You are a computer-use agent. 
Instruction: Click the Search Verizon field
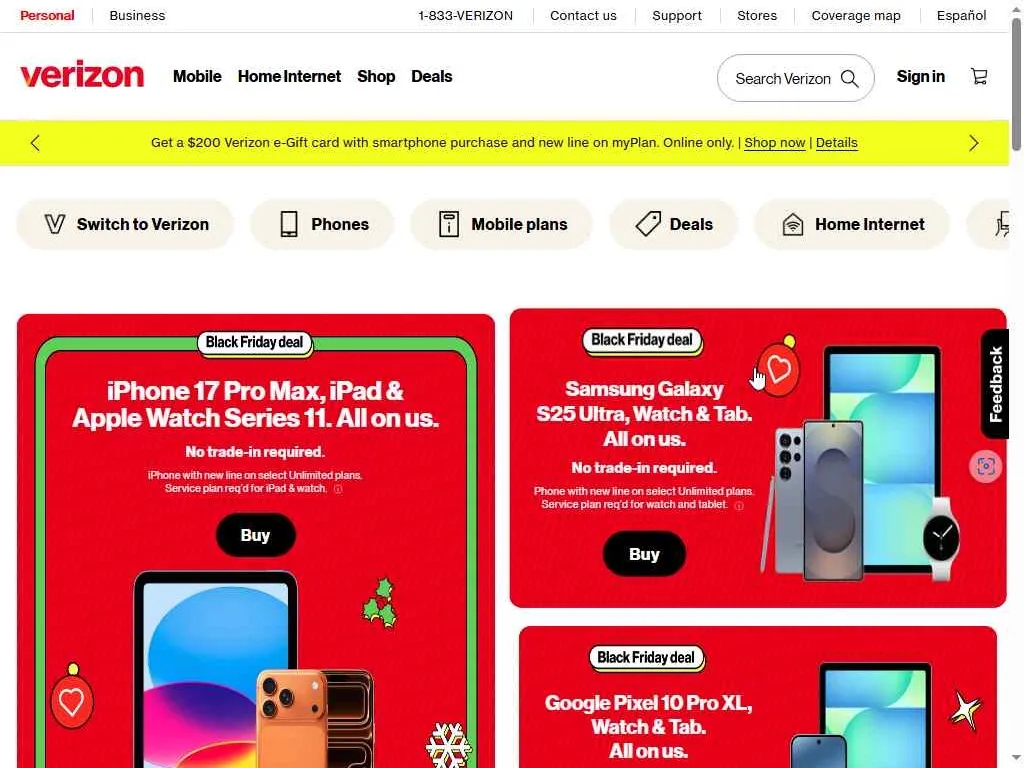(795, 78)
